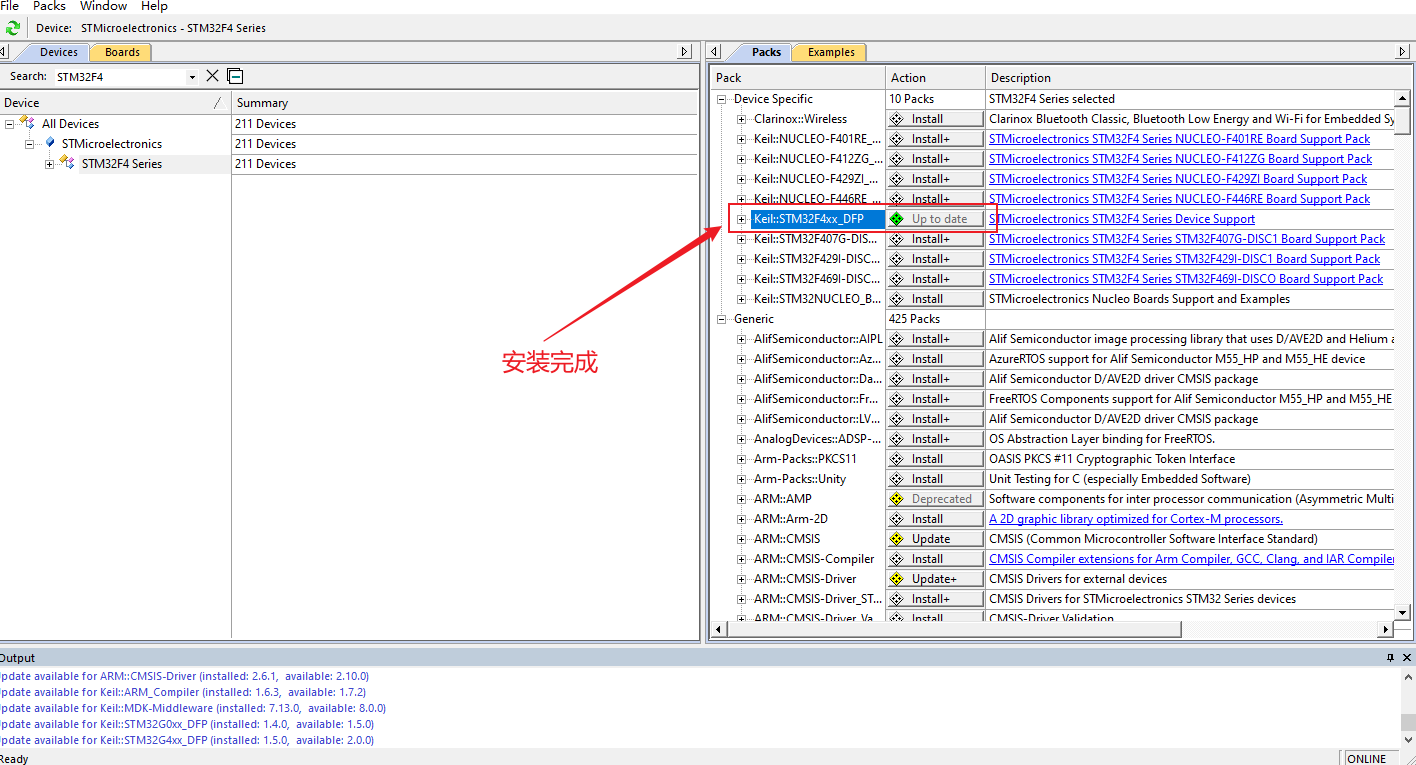This screenshot has height=765, width=1416.
Task: Open the CMSIS Compiler extensions link
Action: coord(1191,559)
